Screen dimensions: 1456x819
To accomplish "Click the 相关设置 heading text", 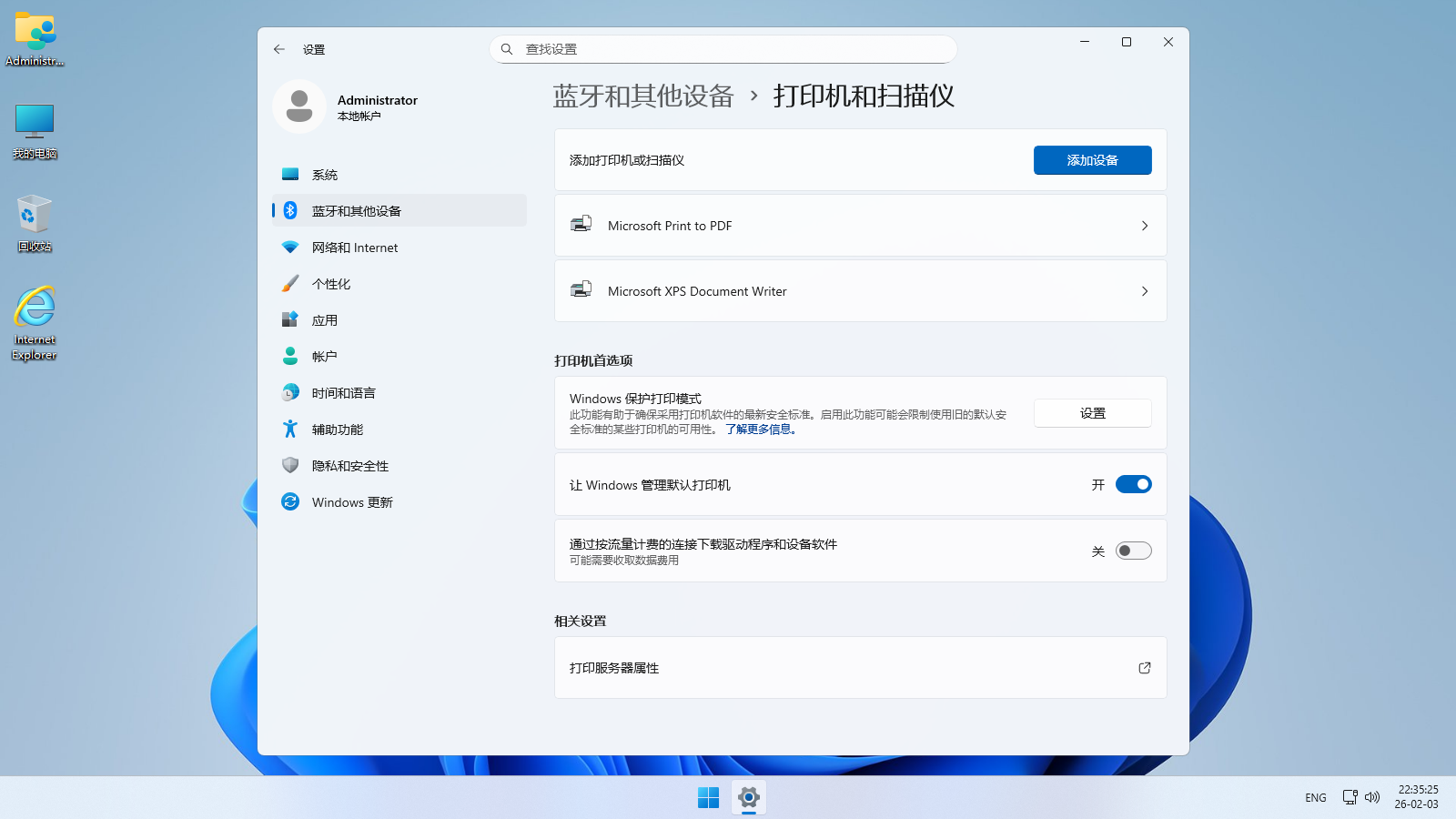I will coord(581,621).
